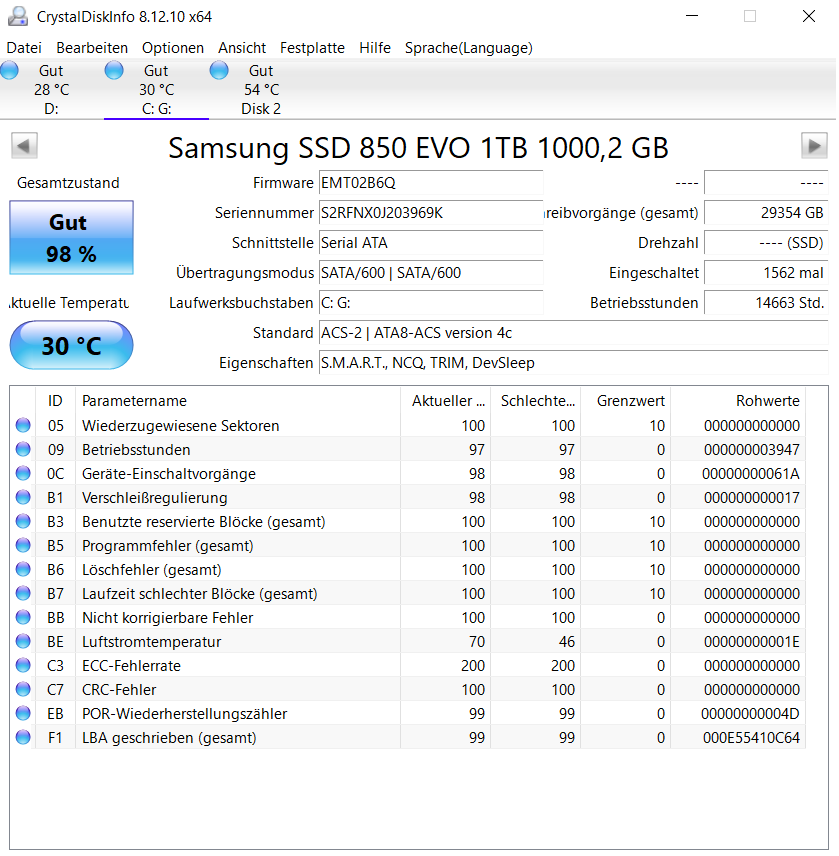Close the CrystalDiskInfo window
The image size is (839, 856).
point(808,16)
